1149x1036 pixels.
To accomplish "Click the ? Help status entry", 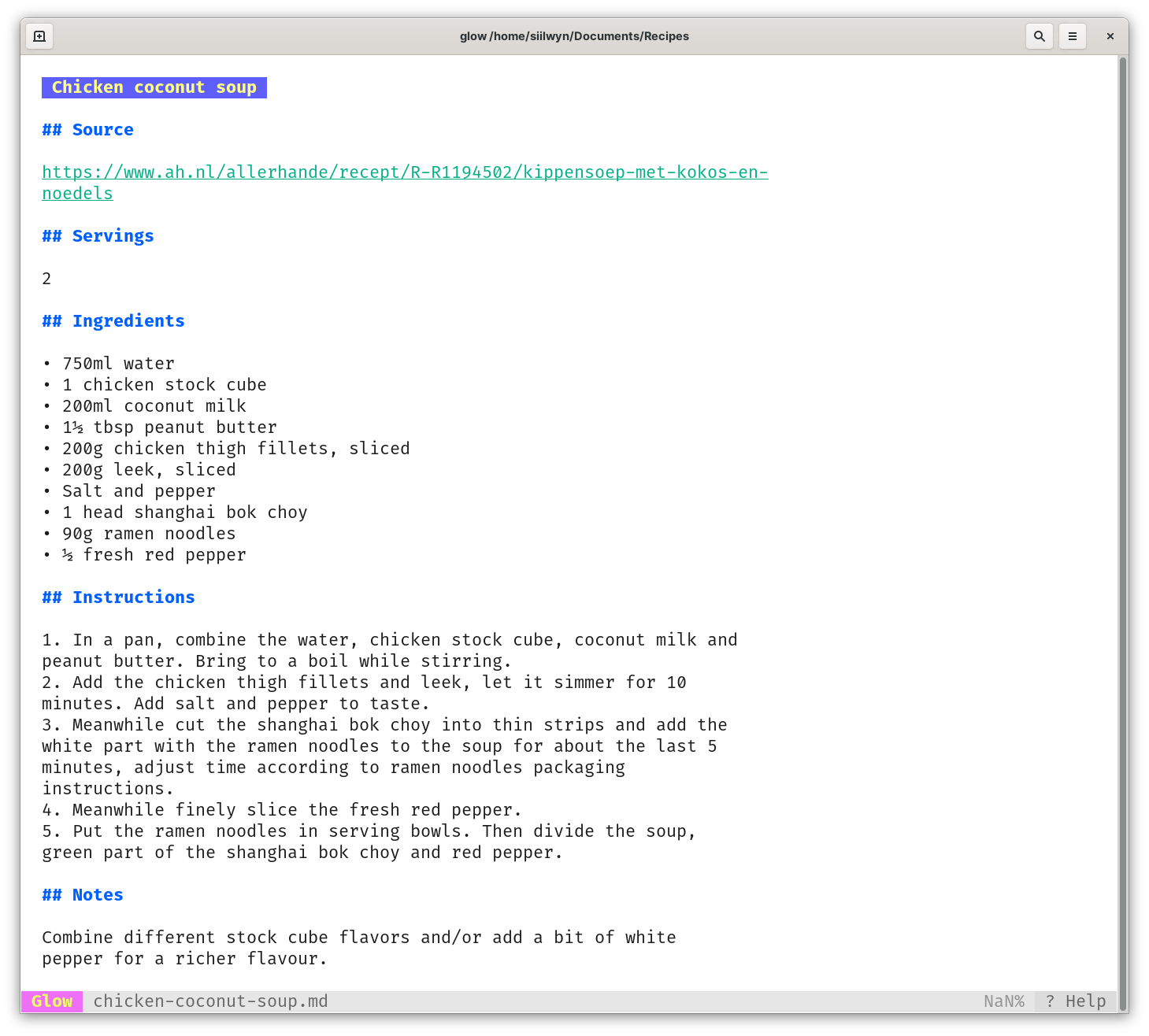I will pyautogui.click(x=1076, y=1001).
